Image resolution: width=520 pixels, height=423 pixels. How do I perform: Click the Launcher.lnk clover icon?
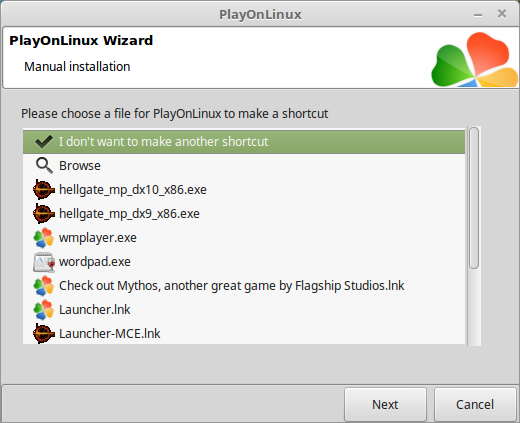[x=44, y=310]
